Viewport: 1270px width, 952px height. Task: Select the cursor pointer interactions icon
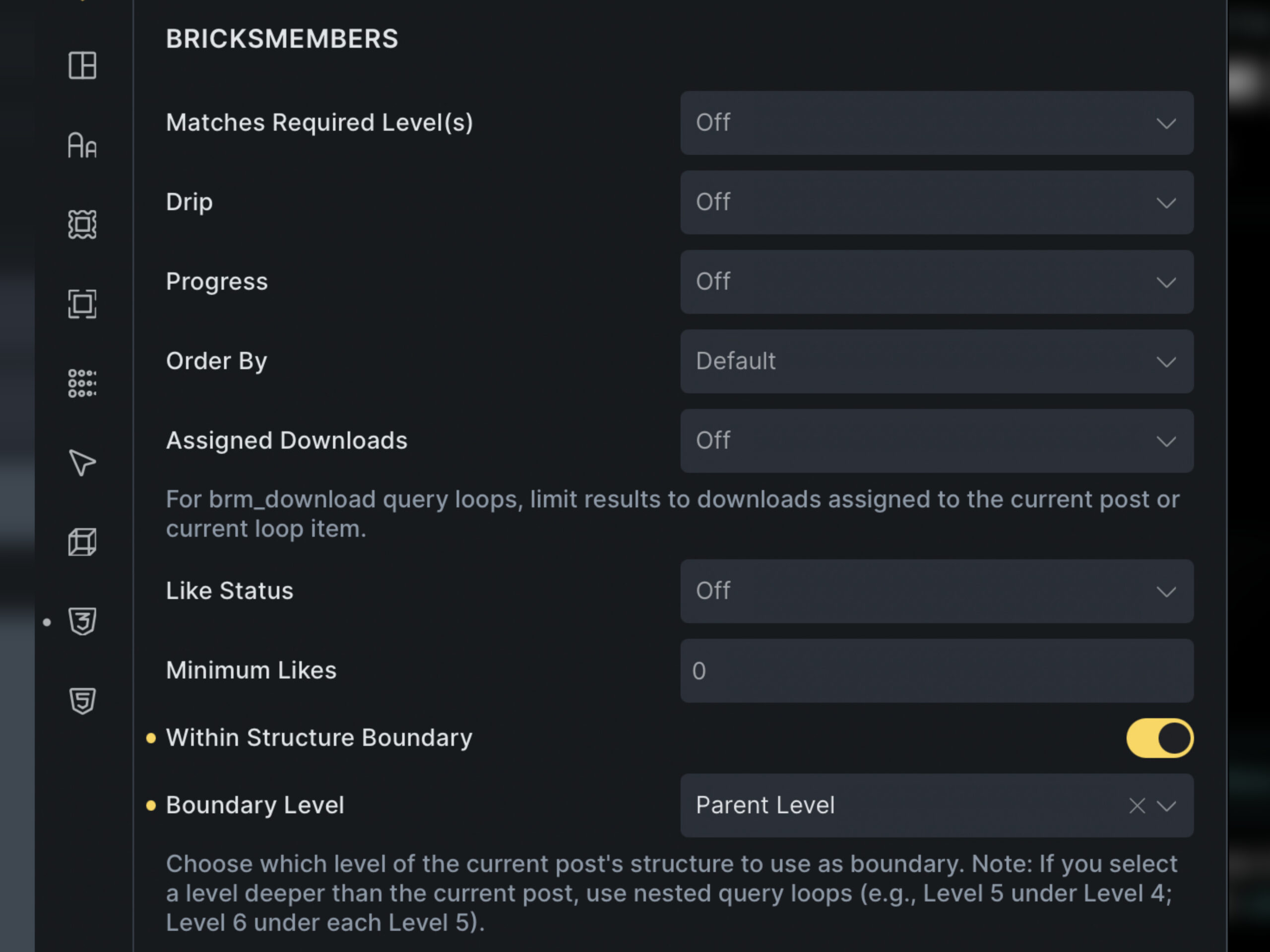82,463
